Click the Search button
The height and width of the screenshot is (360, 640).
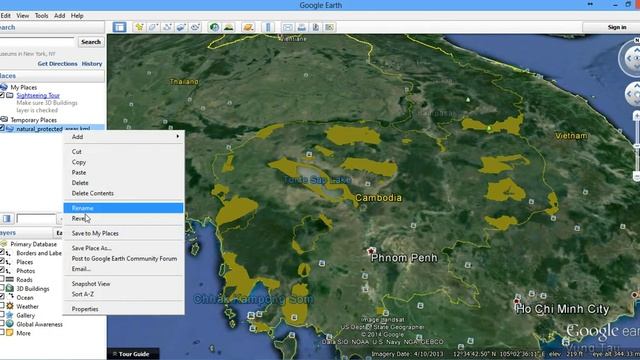(91, 42)
